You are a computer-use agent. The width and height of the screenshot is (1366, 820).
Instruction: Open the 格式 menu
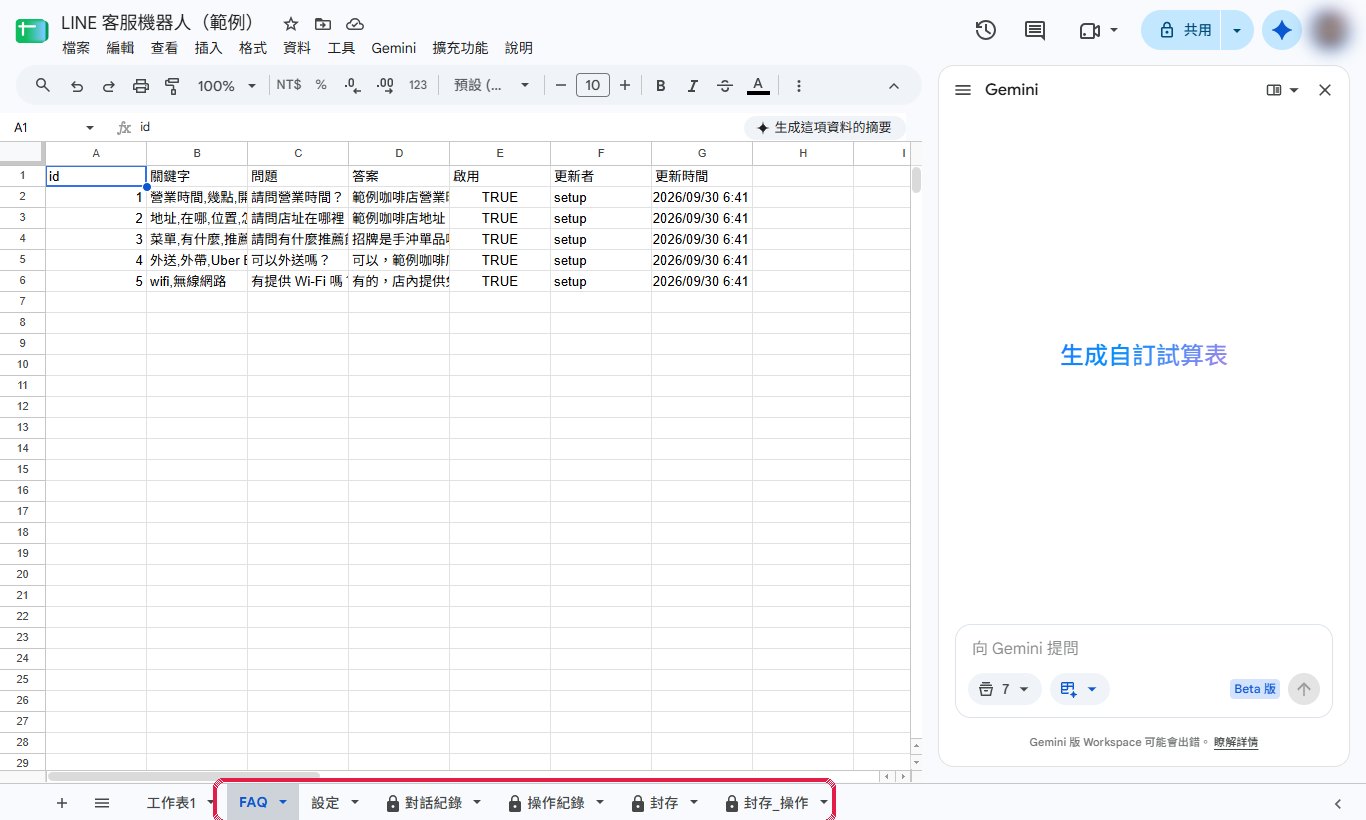point(253,48)
